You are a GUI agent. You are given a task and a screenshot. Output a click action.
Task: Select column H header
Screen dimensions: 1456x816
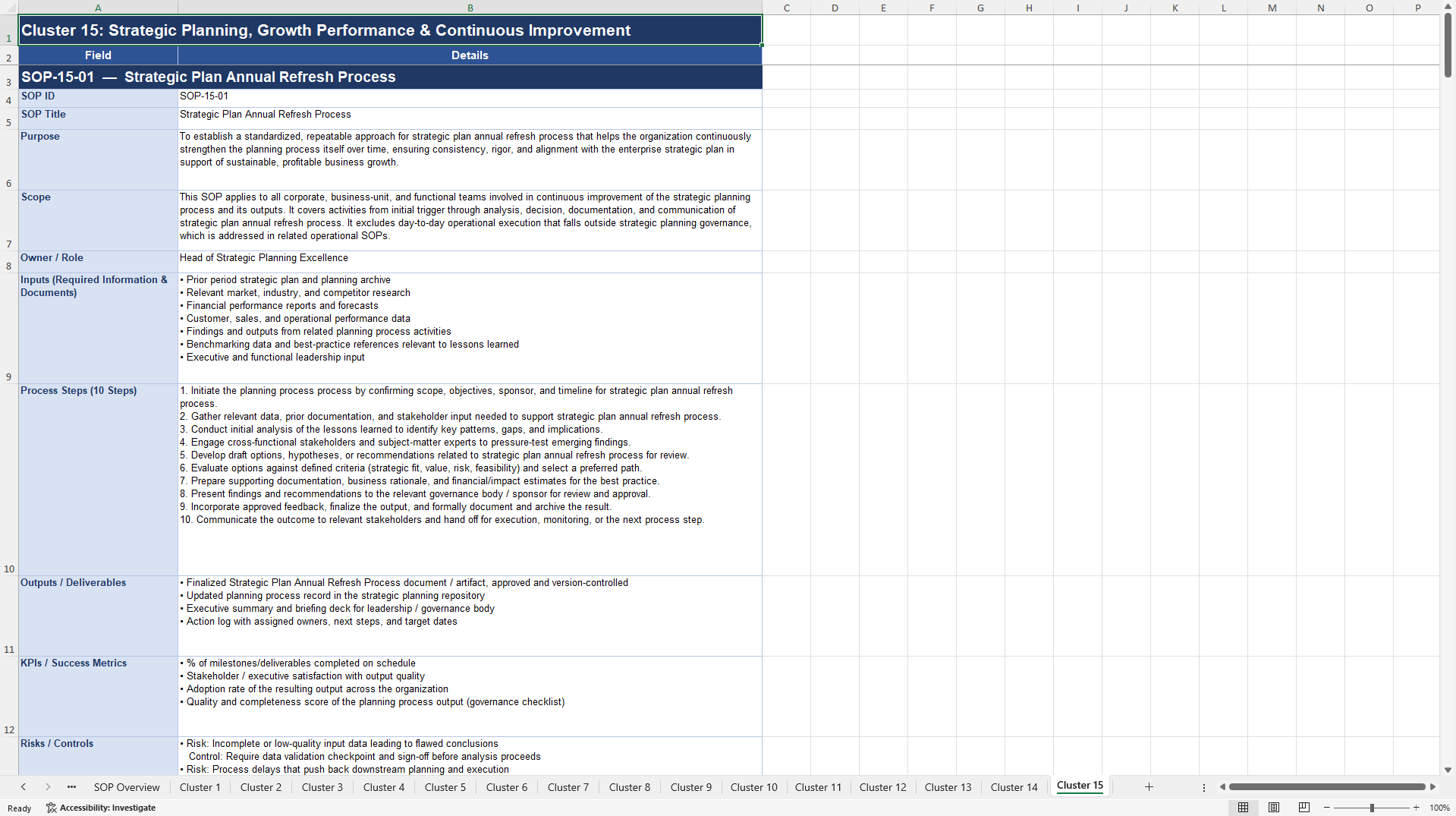point(1030,8)
